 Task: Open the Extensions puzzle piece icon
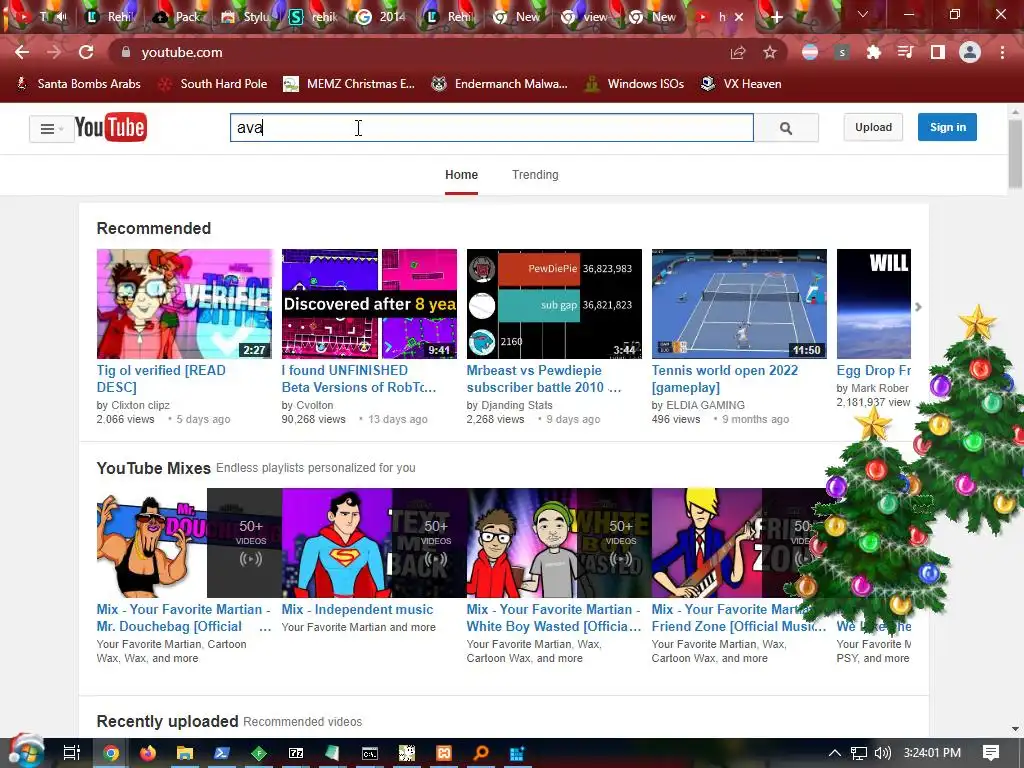click(873, 52)
